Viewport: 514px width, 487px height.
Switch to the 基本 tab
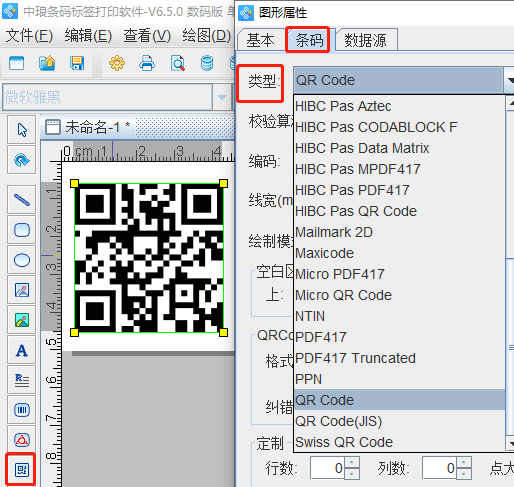[x=260, y=40]
